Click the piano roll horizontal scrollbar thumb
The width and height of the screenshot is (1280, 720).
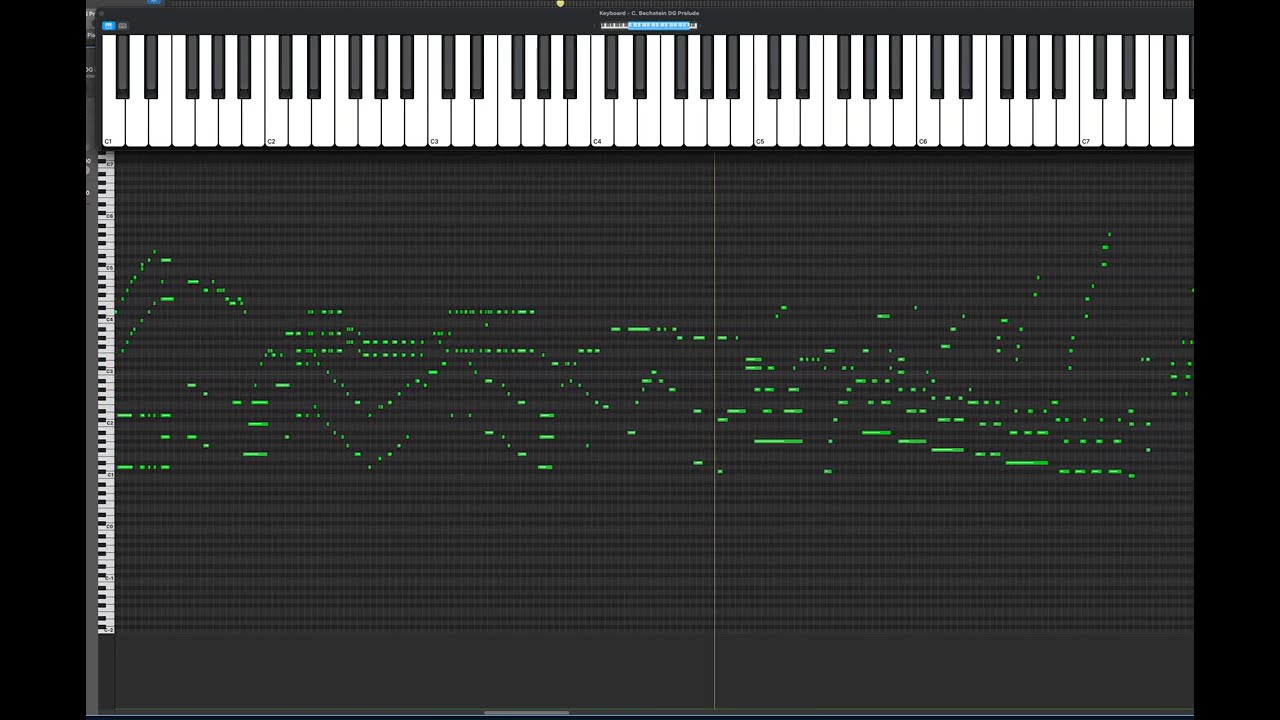click(x=527, y=713)
